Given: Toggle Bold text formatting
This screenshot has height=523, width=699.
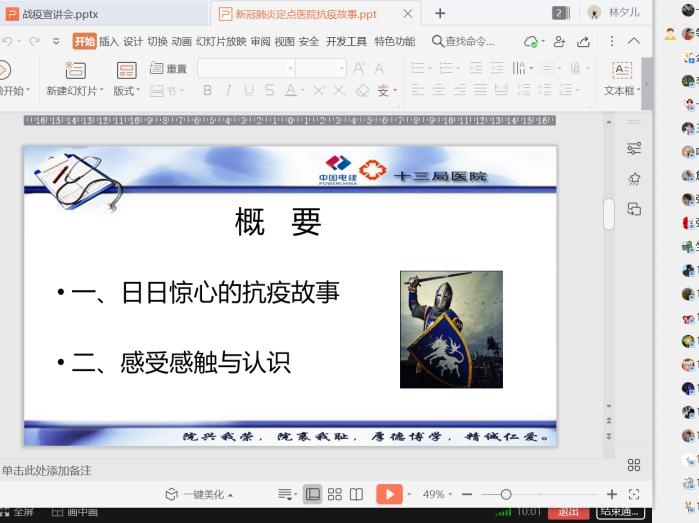Looking at the screenshot, I should click(x=208, y=91).
